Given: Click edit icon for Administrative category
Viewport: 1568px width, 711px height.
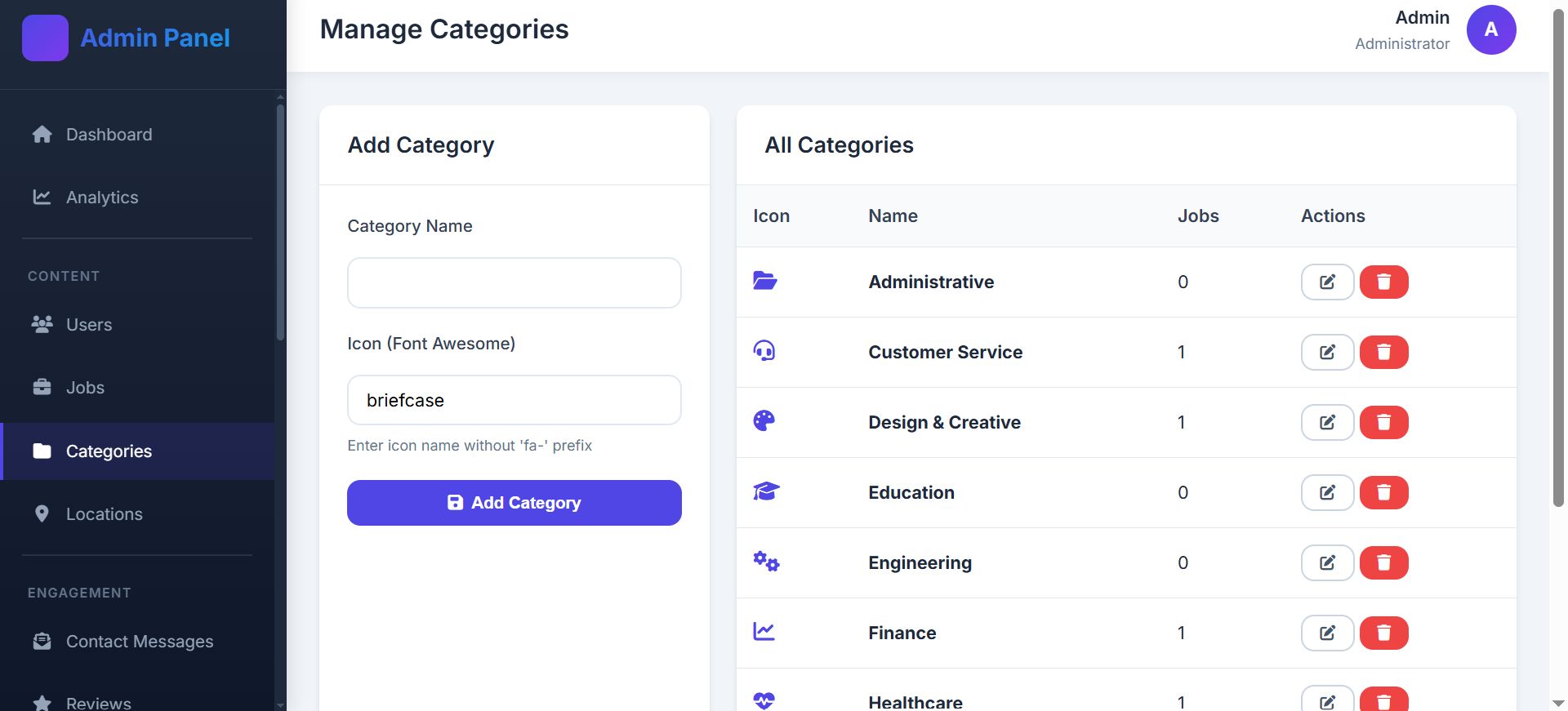Looking at the screenshot, I should [1327, 282].
